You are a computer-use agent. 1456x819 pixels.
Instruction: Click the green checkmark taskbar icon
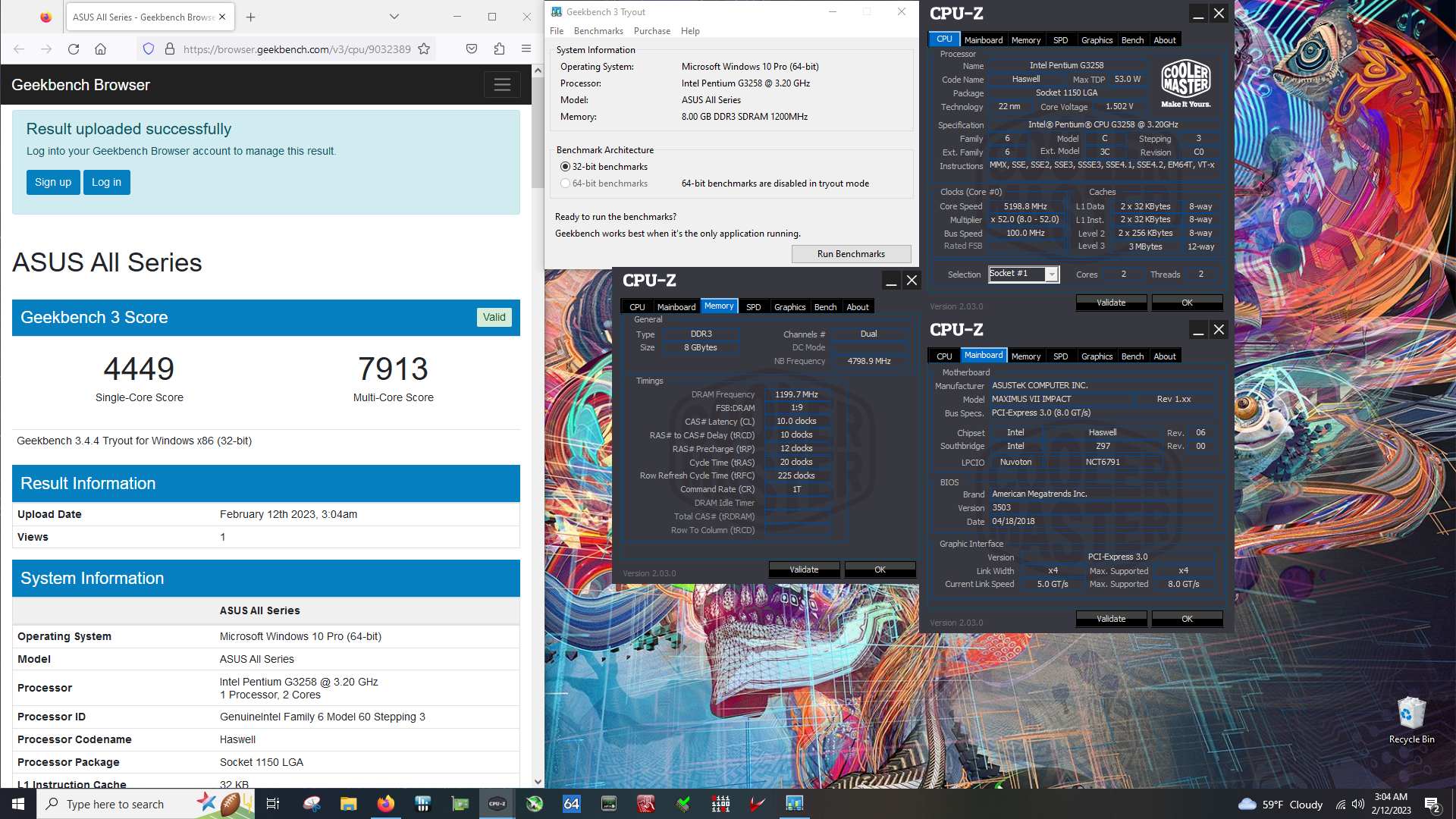click(683, 804)
